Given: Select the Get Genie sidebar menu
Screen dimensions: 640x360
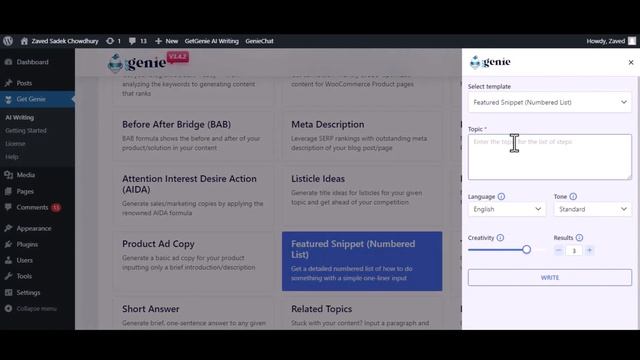Looking at the screenshot, I should point(37,99).
